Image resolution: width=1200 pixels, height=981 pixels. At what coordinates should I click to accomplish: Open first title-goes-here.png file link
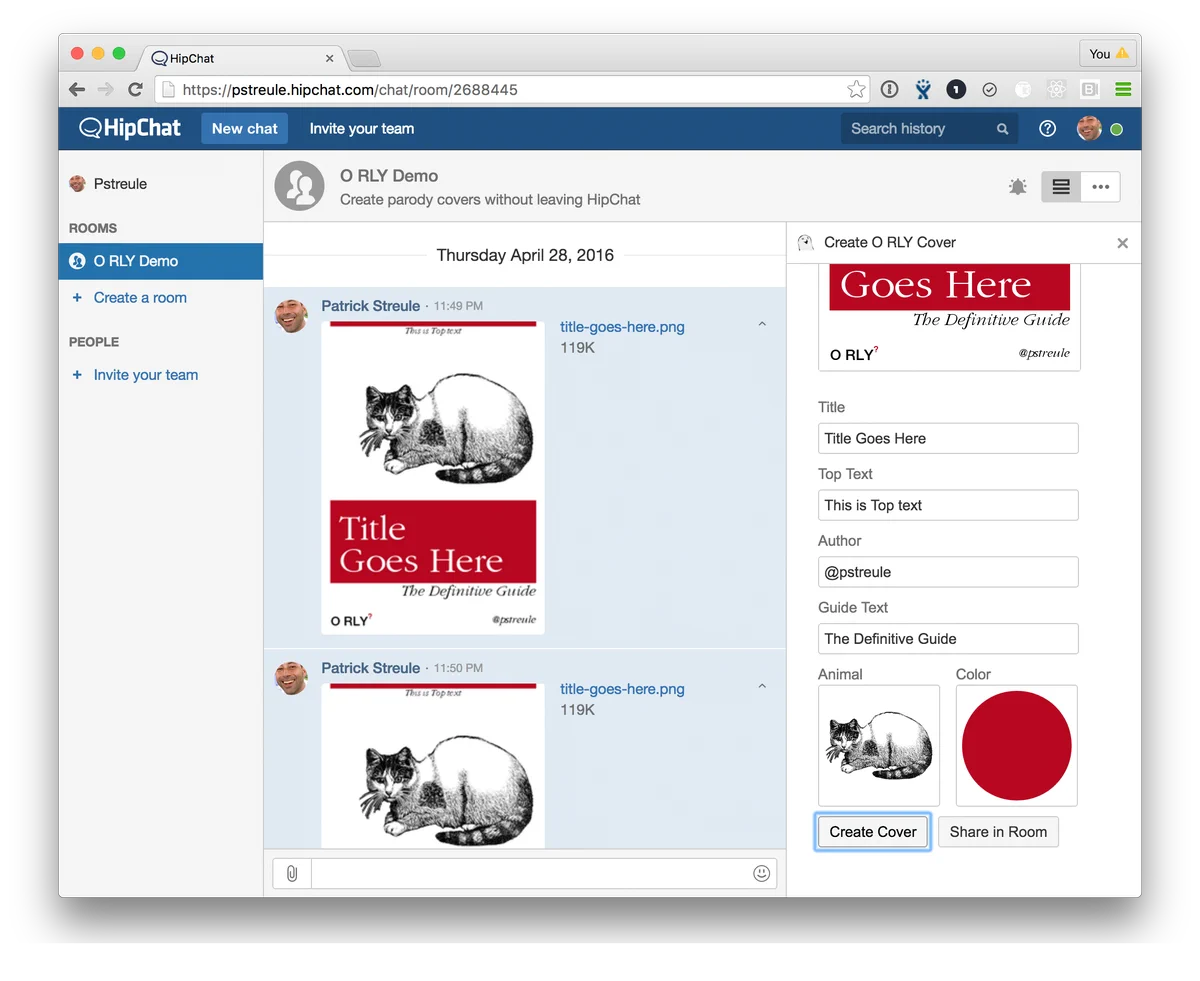point(622,327)
